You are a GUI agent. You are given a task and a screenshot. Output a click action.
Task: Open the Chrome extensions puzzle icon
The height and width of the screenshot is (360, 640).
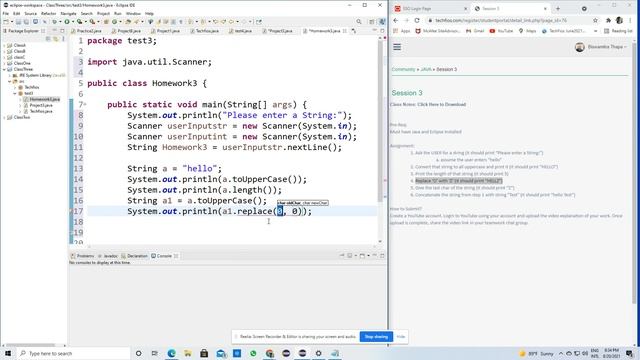point(608,20)
